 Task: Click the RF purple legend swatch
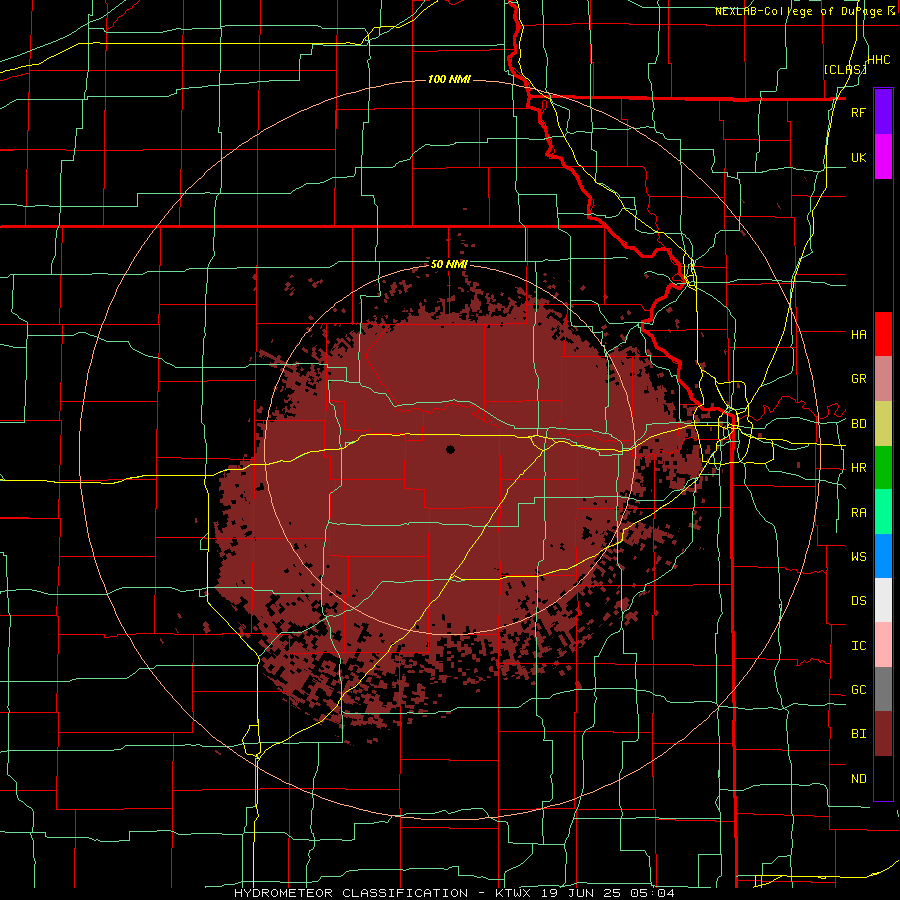pos(883,112)
